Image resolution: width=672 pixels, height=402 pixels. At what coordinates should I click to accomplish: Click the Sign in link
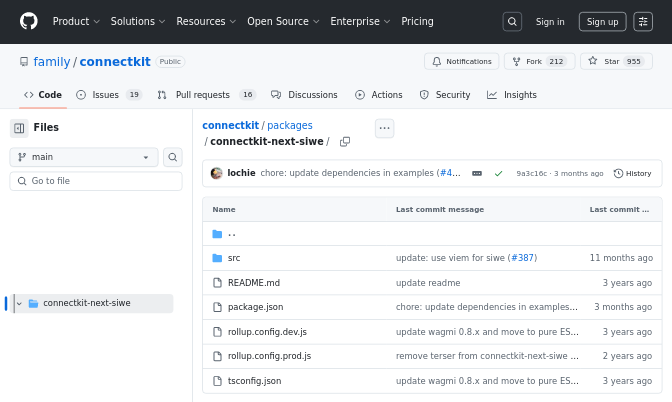click(x=550, y=22)
